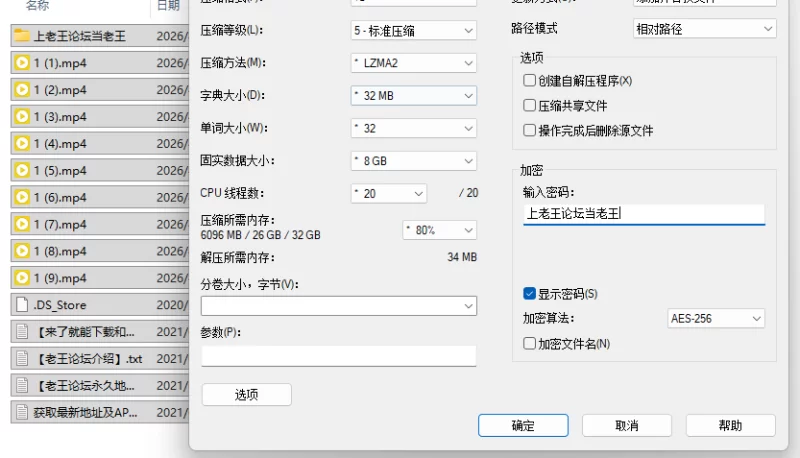
Task: Click the 名称 column header in file list
Action: click(x=37, y=6)
